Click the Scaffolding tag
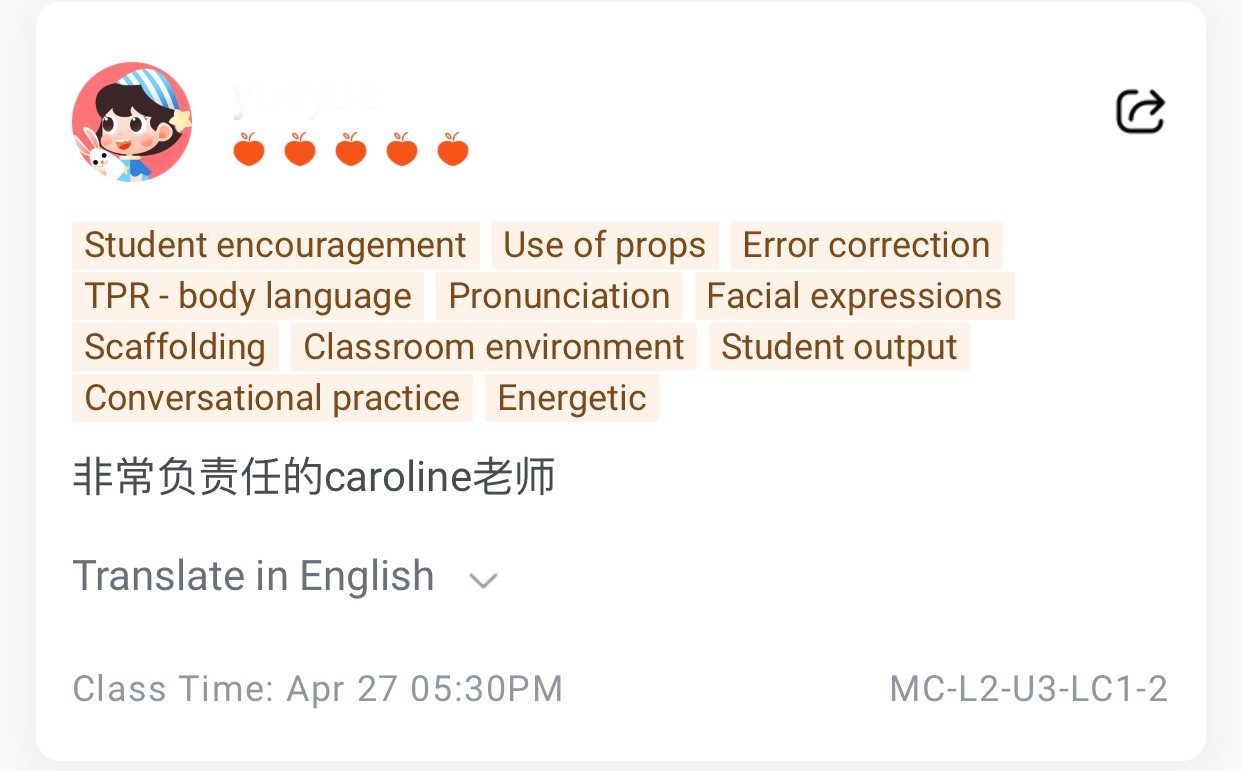The image size is (1242, 771). coord(175,347)
